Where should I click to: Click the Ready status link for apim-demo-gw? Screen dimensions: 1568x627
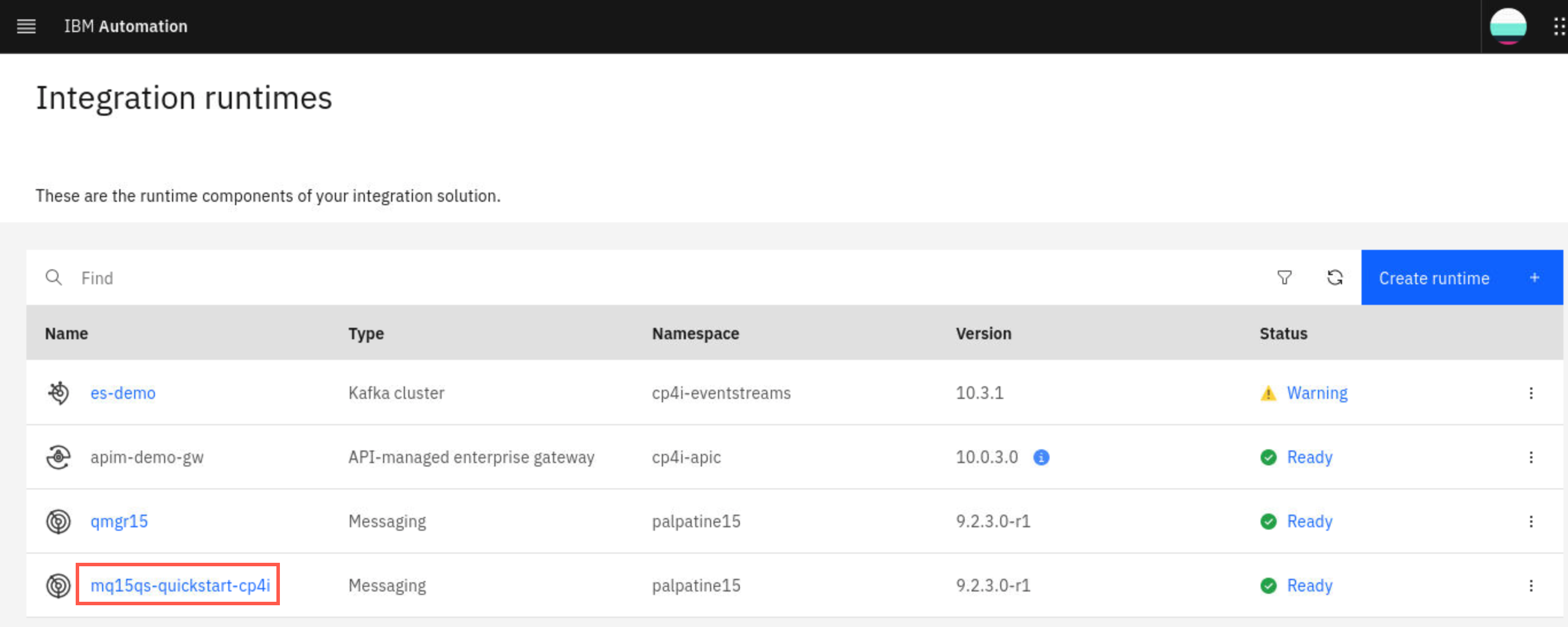pyautogui.click(x=1309, y=457)
